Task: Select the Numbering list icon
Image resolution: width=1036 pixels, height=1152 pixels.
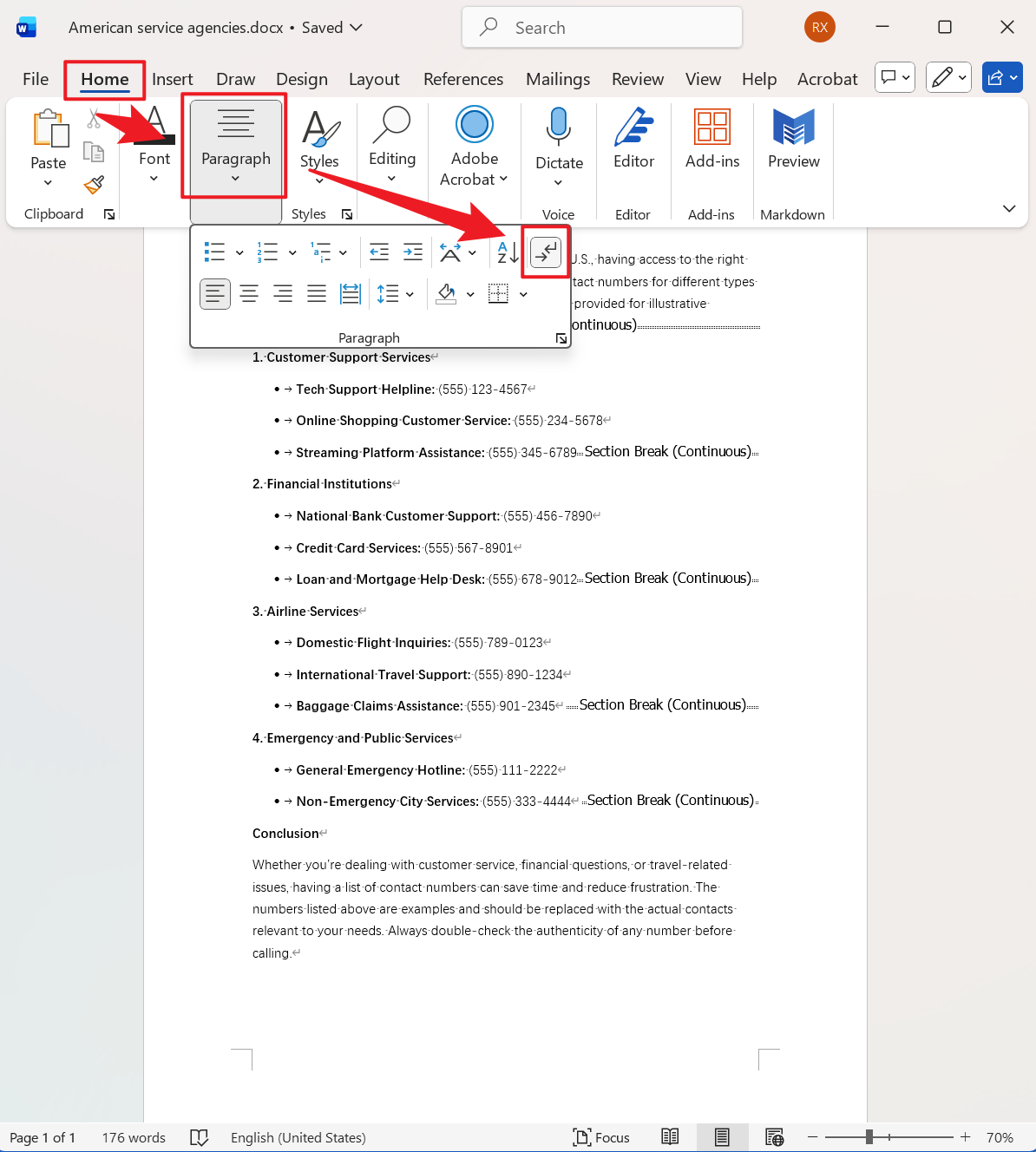Action: click(x=266, y=251)
